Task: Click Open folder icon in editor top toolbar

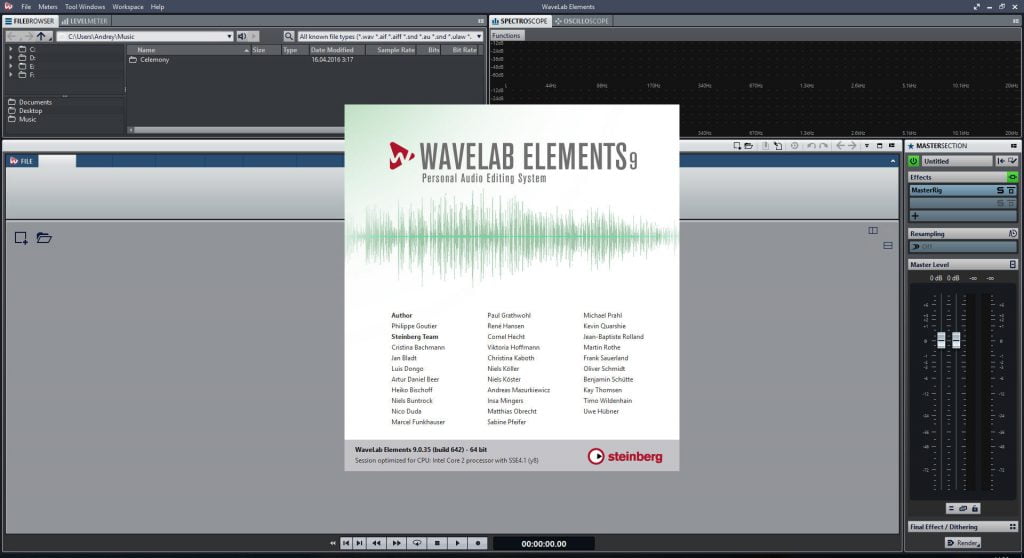Action: point(748,146)
